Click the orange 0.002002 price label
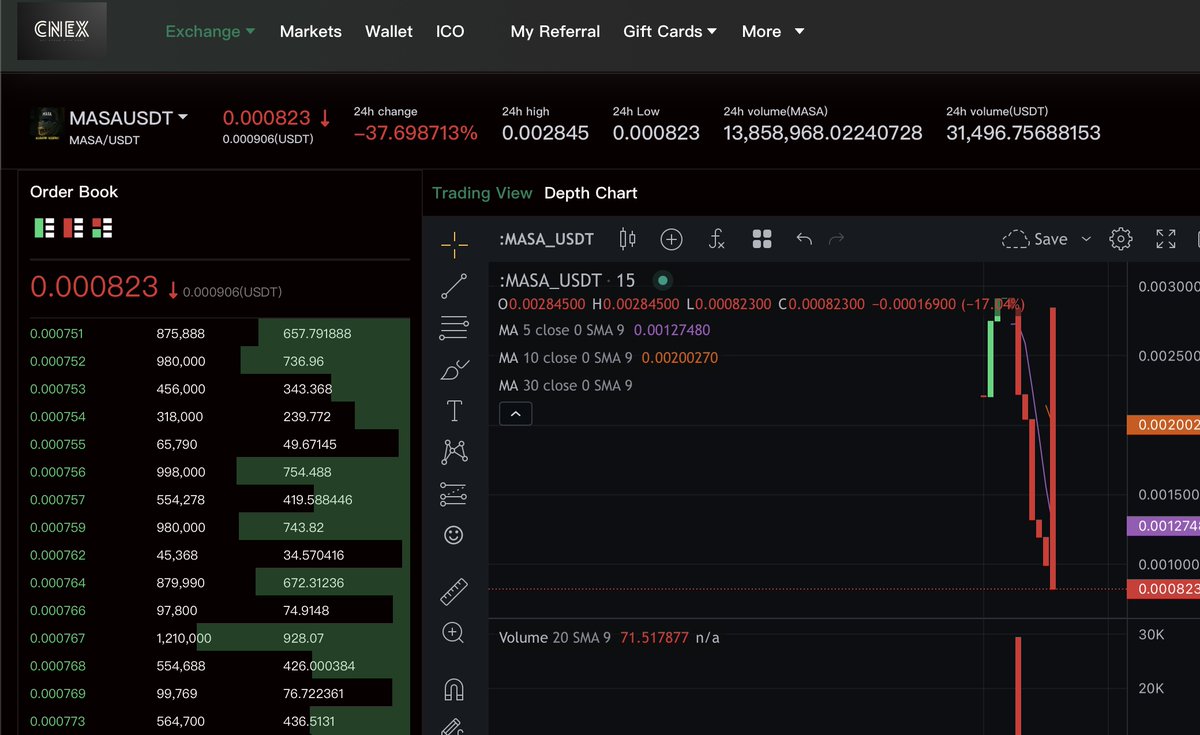This screenshot has height=735, width=1200. [1163, 425]
